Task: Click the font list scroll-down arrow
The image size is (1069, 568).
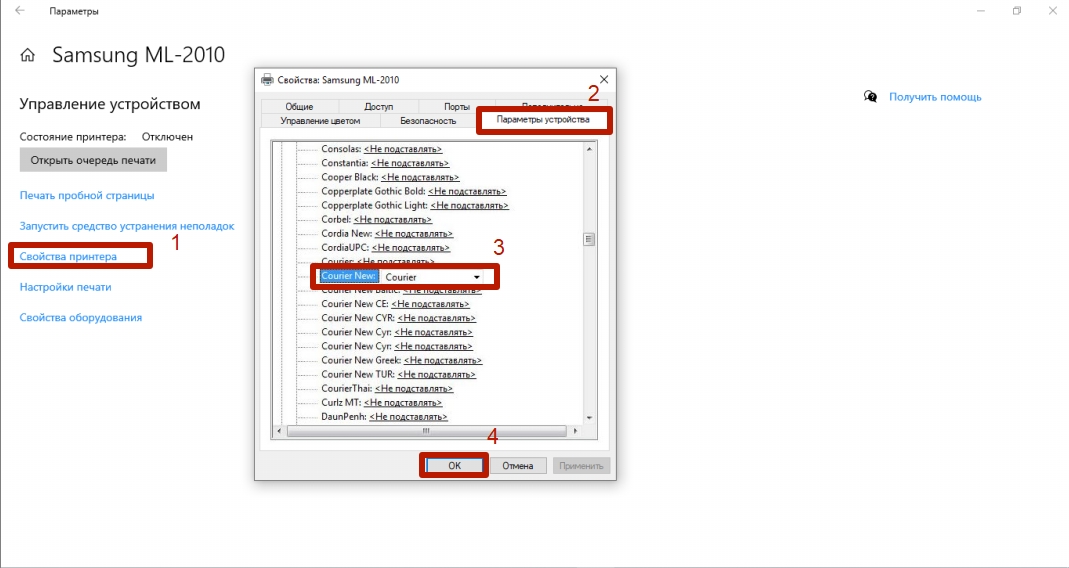Action: (589, 417)
